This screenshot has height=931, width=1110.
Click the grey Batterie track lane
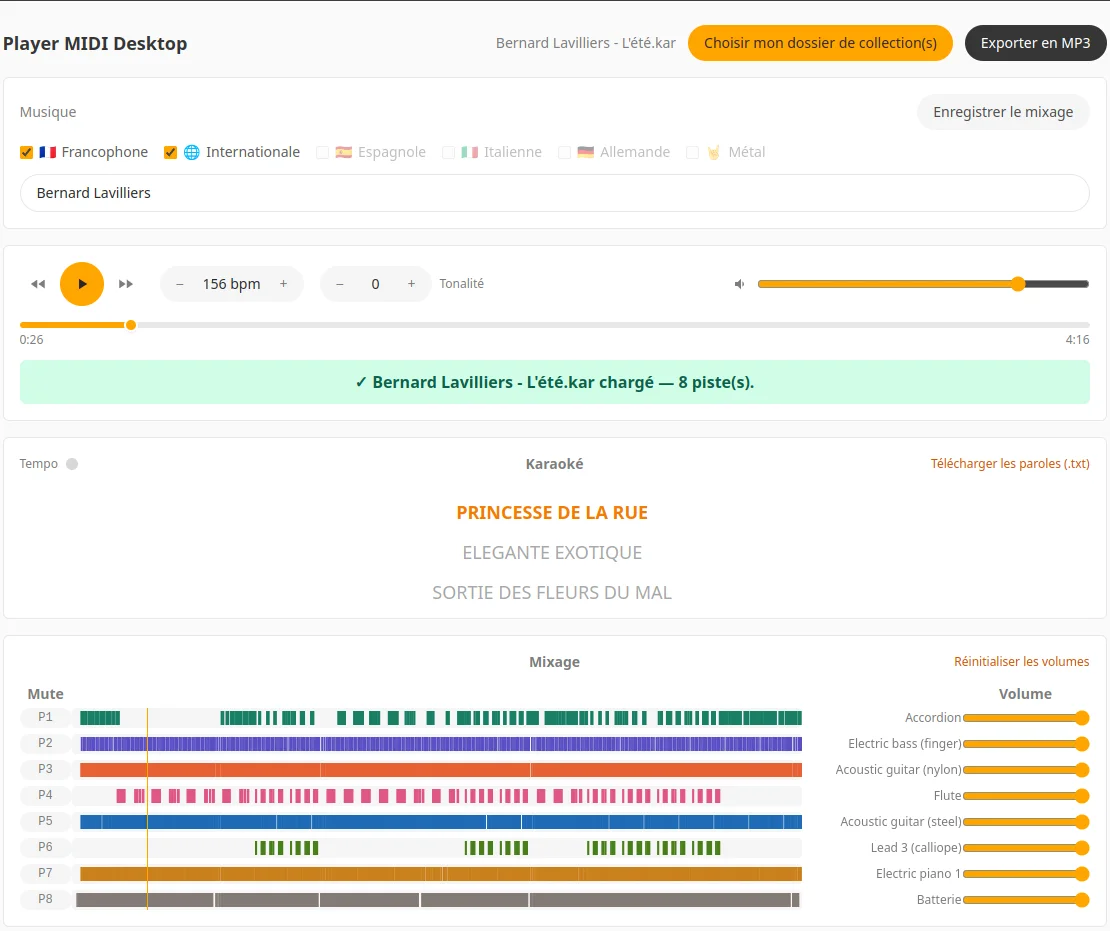[x=437, y=900]
